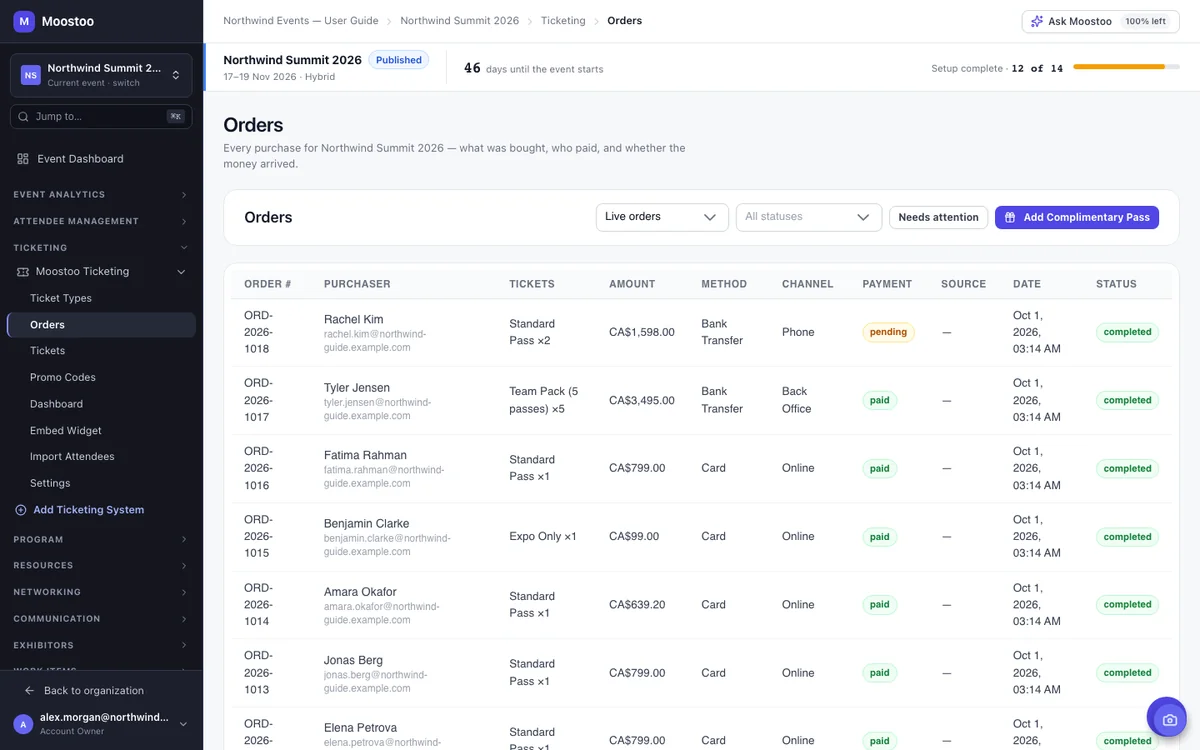The image size is (1200, 750).
Task: Click the setup complete progress bar
Action: tap(1127, 67)
